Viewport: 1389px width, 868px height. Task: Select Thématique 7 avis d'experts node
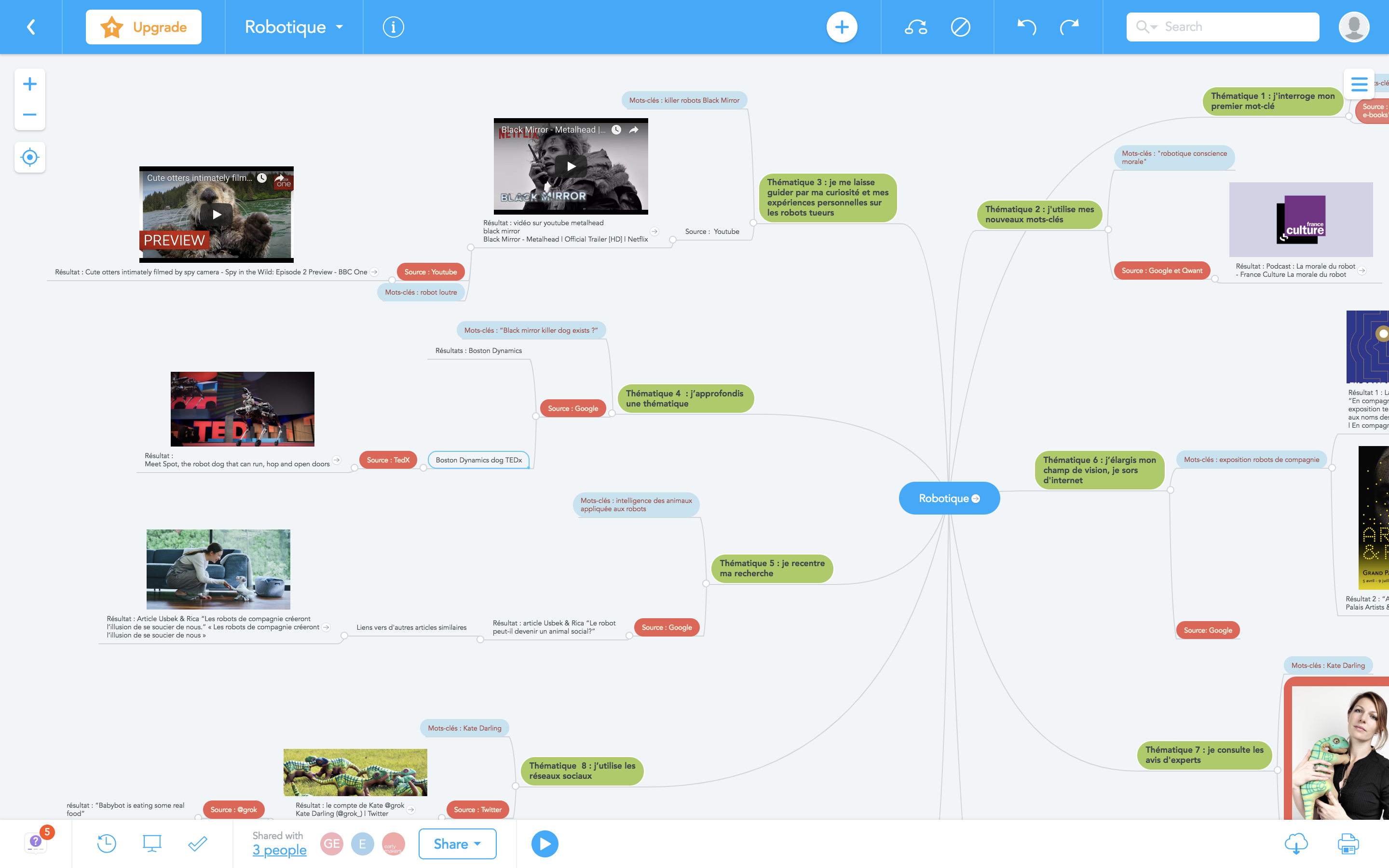pyautogui.click(x=1204, y=755)
